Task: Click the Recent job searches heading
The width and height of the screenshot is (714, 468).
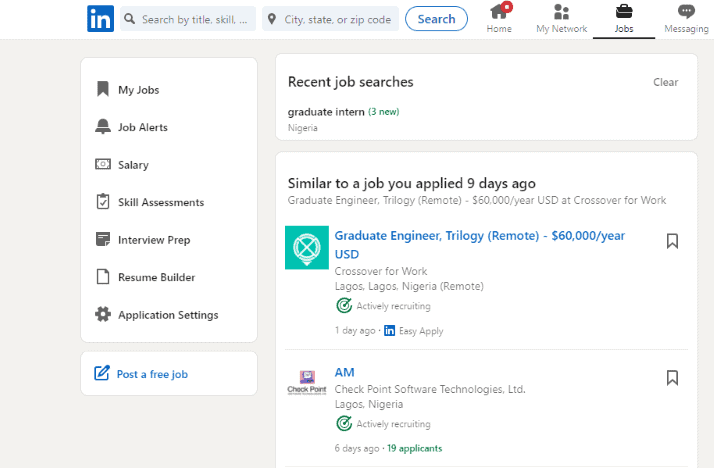Action: pos(350,82)
